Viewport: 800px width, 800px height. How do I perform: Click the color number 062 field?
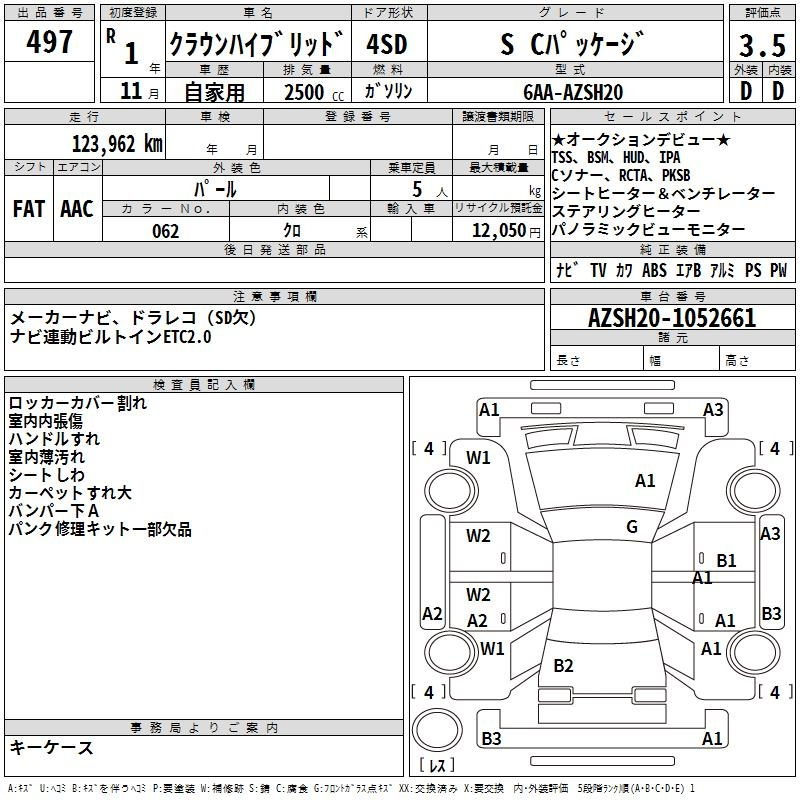(165, 231)
